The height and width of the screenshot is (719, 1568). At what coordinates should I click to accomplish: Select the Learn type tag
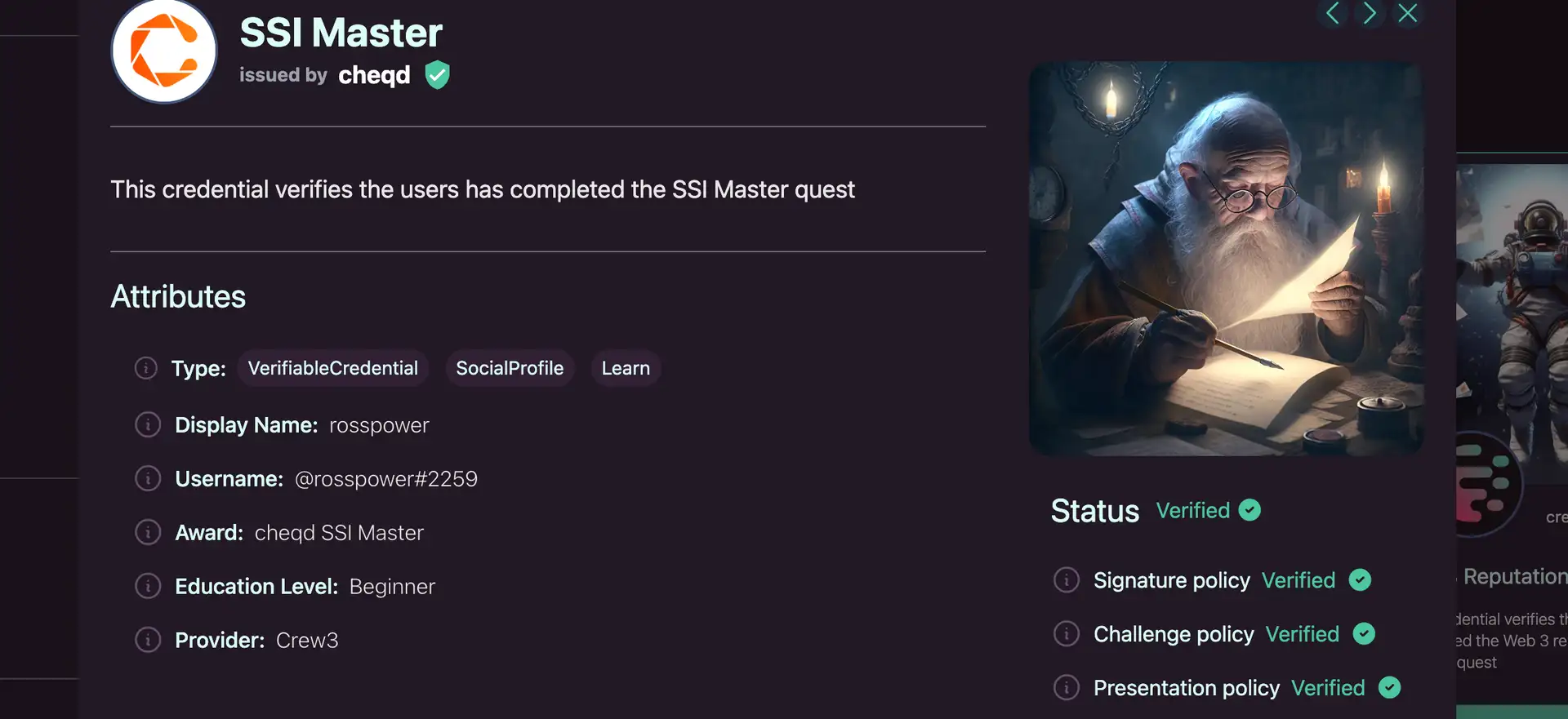(626, 369)
